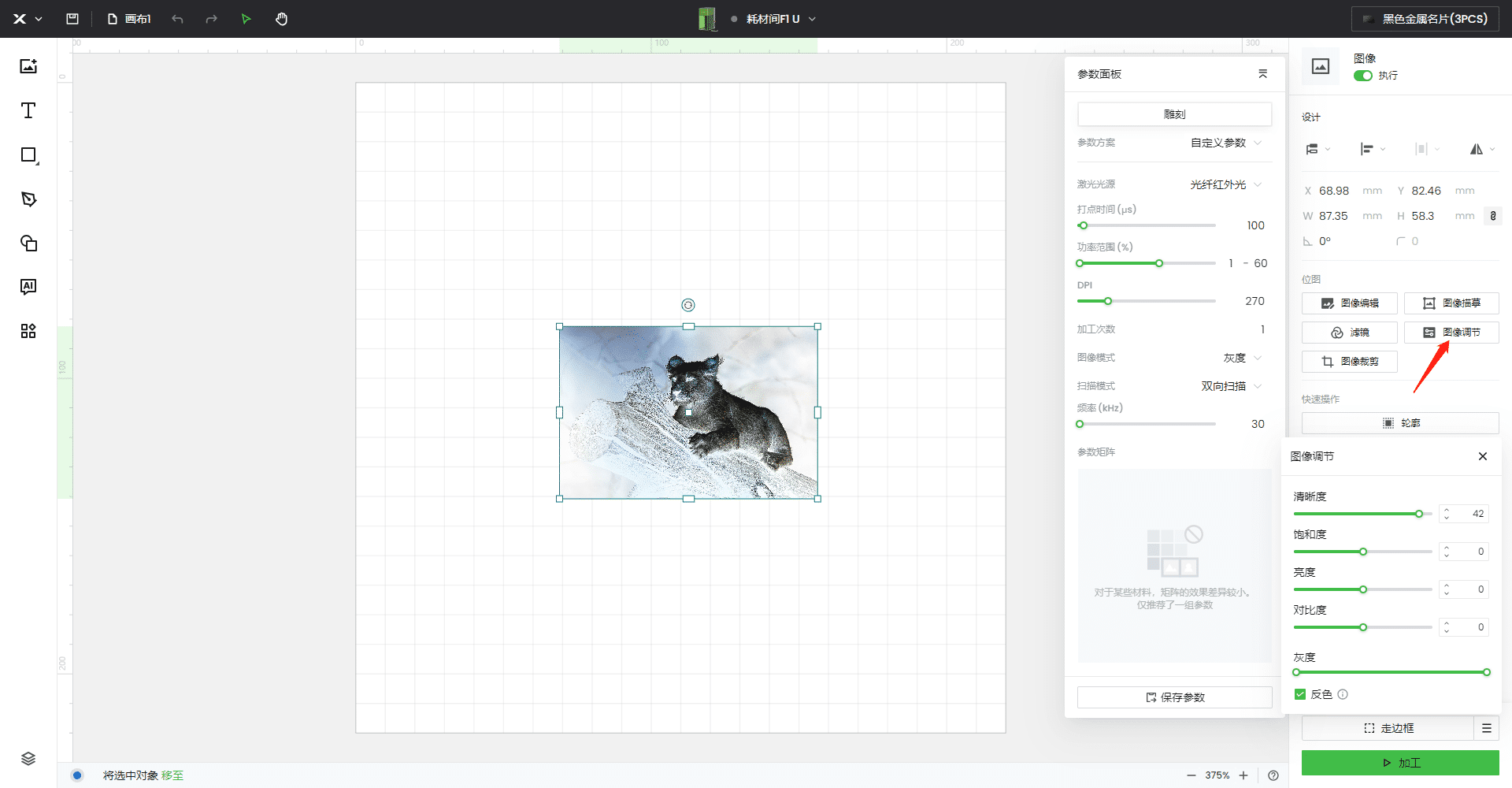Select the Pen vector tool
This screenshot has width=1512, height=788.
pos(28,199)
